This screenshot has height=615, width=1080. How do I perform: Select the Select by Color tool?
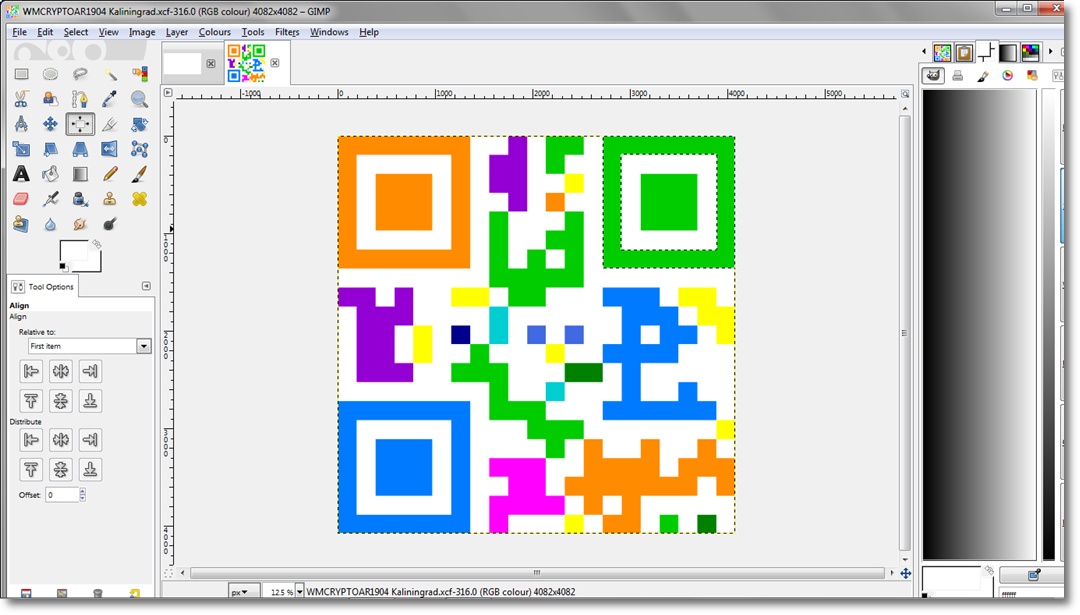point(139,74)
